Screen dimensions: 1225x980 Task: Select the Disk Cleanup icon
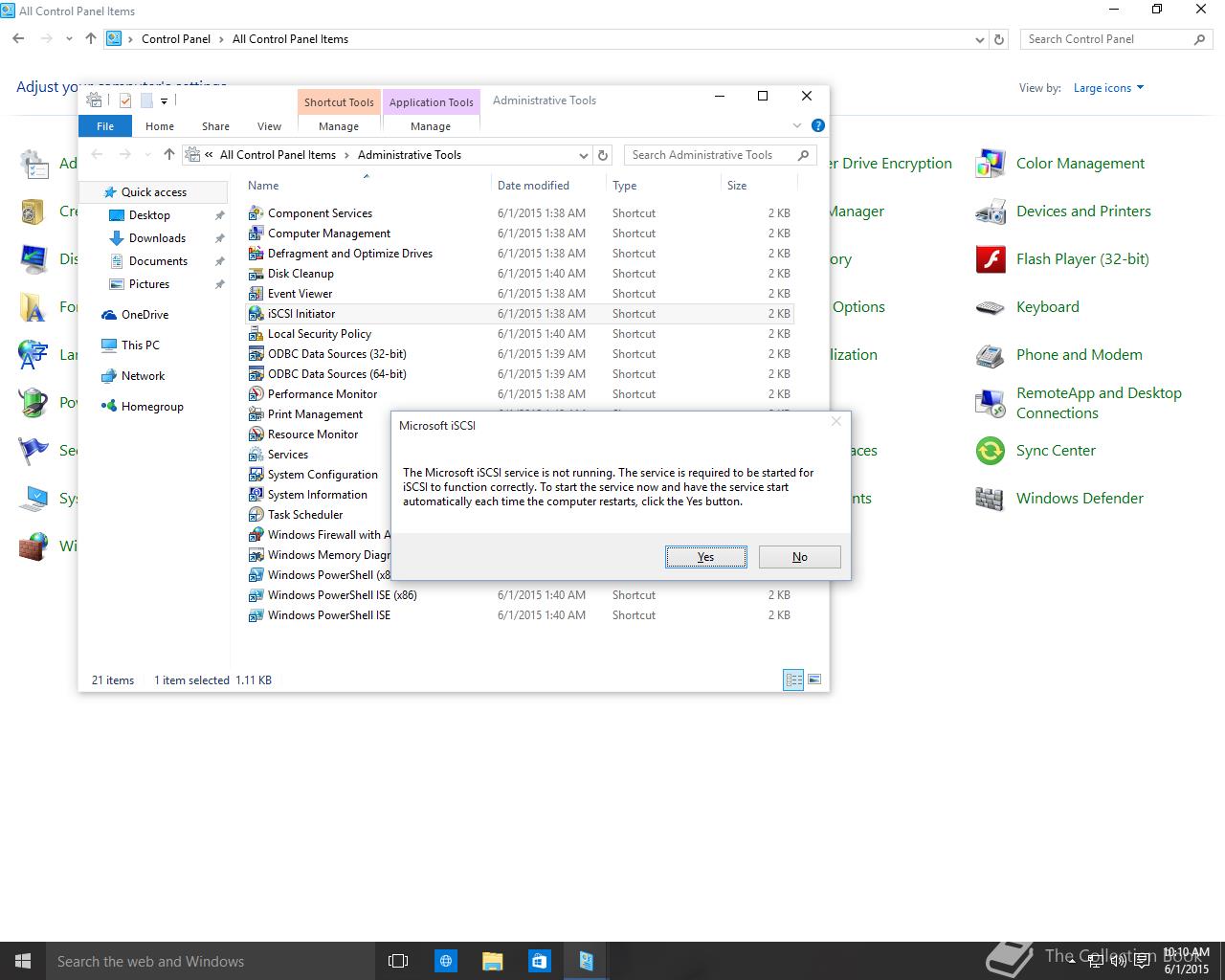pos(256,273)
